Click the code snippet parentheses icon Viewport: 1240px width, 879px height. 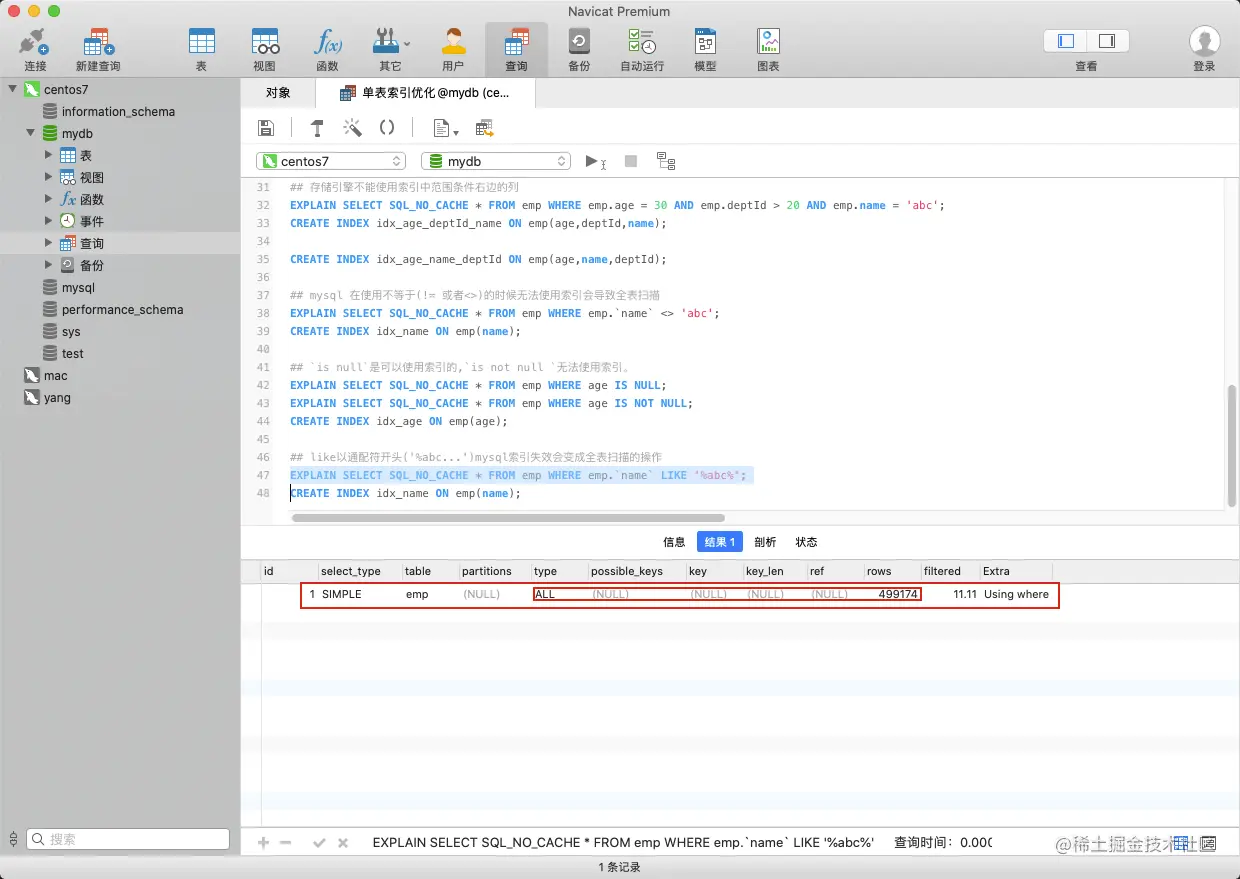click(x=387, y=128)
